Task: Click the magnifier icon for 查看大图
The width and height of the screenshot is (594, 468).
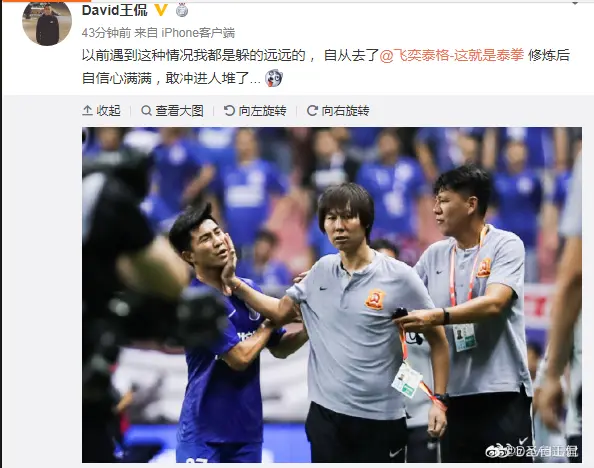Action: coord(146,111)
